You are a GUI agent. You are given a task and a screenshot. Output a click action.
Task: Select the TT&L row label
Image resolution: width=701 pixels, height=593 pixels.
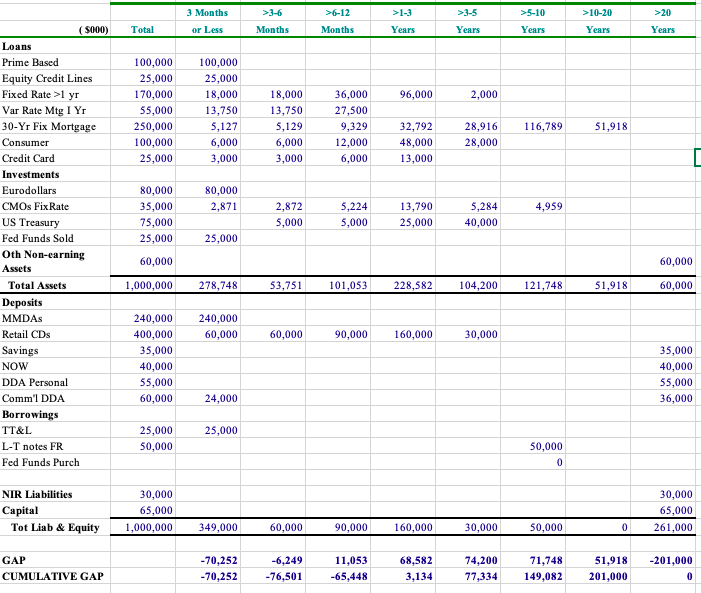pos(17,431)
